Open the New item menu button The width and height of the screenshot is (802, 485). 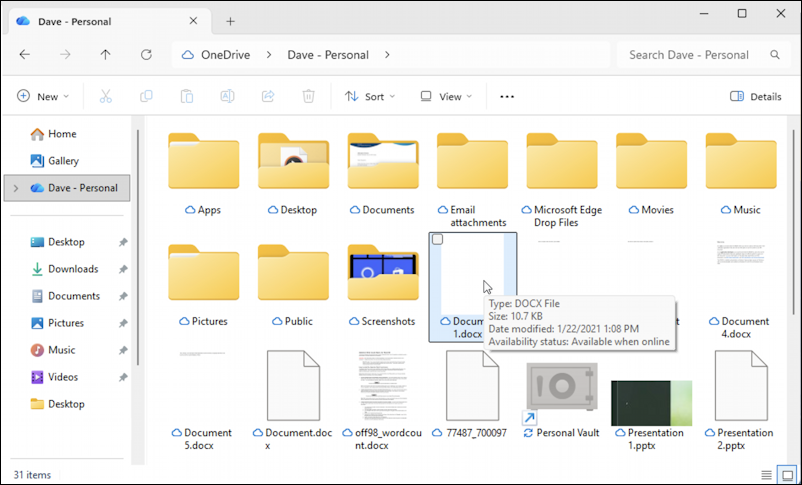(x=43, y=96)
